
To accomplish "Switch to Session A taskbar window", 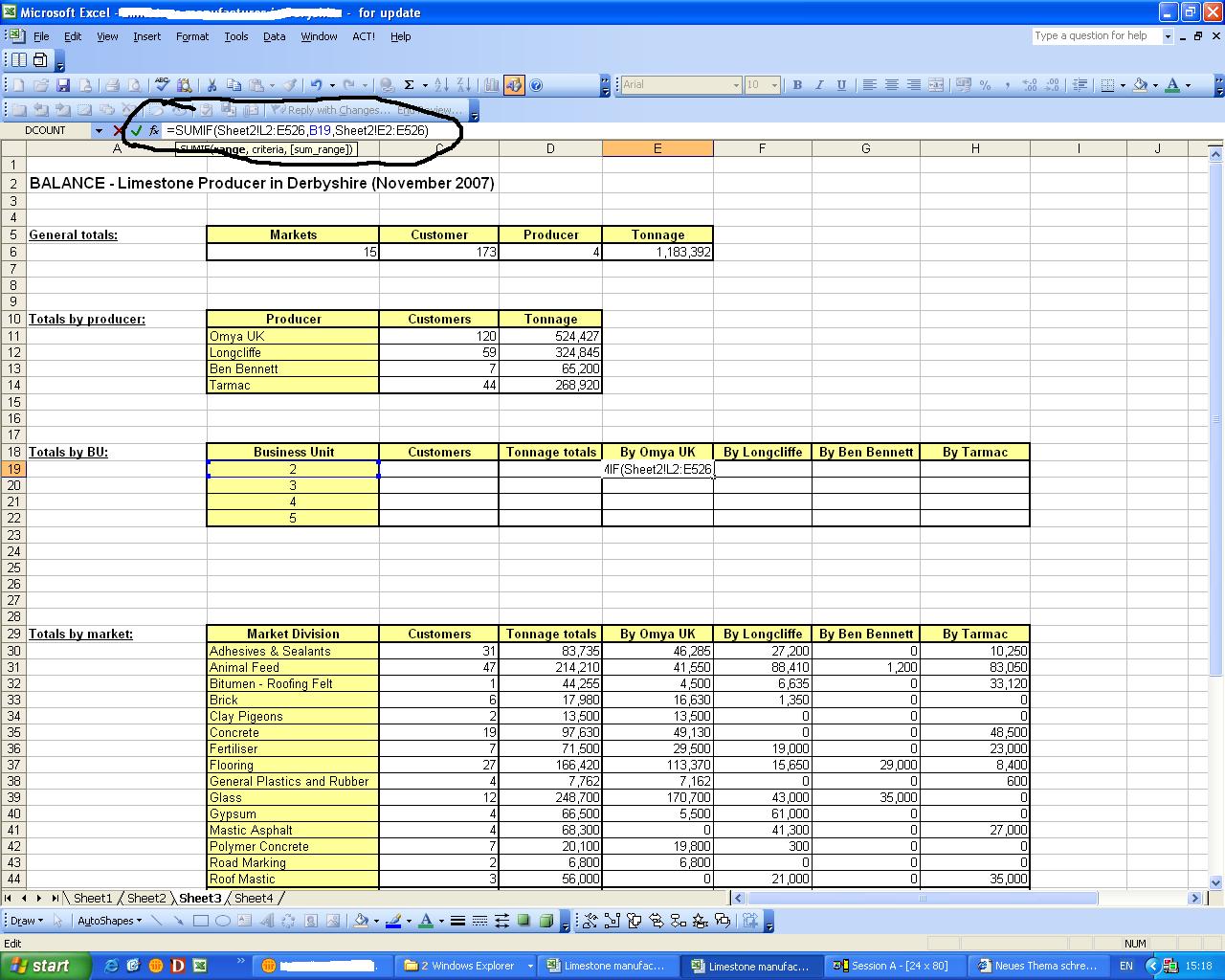I will [x=896, y=966].
